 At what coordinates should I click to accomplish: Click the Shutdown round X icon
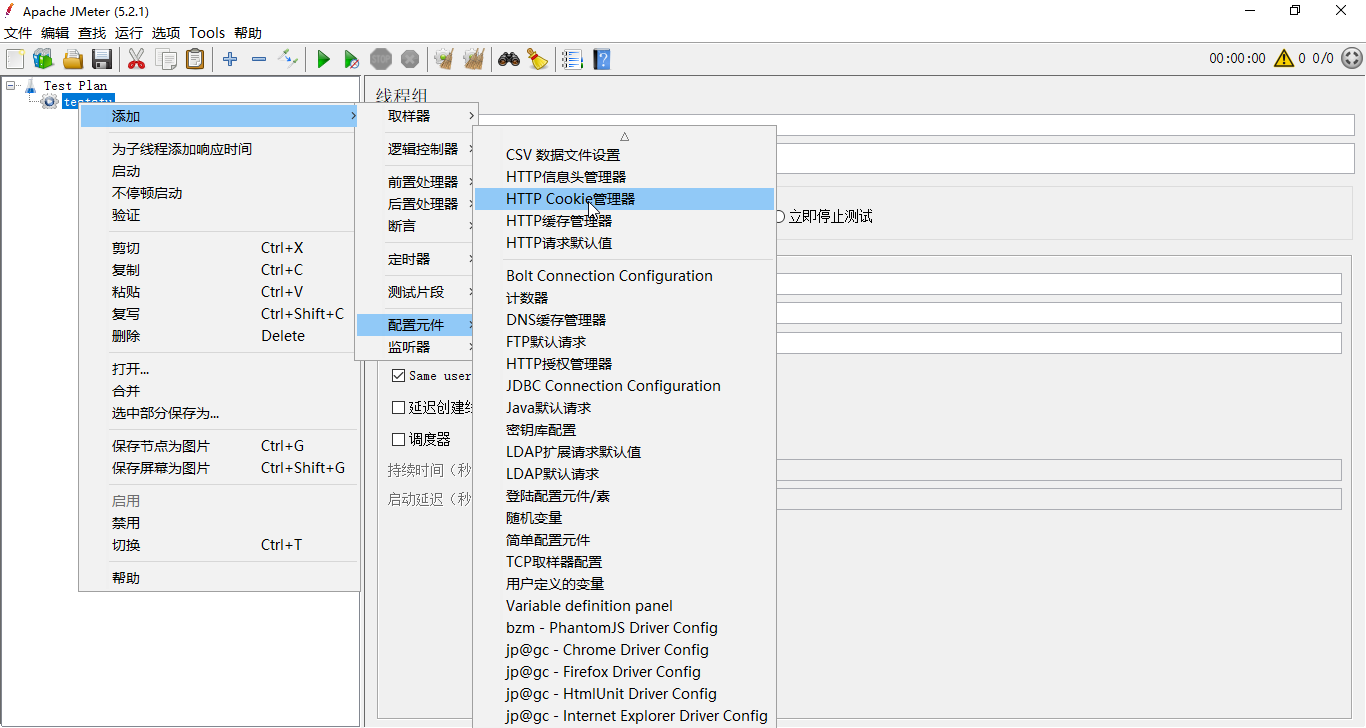point(410,59)
